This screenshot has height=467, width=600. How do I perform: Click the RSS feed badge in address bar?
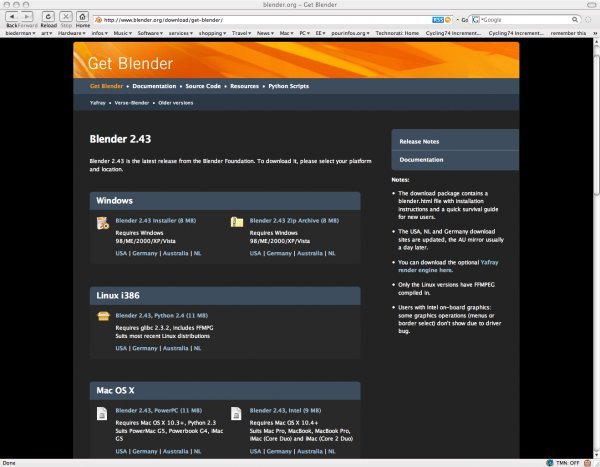tap(438, 20)
